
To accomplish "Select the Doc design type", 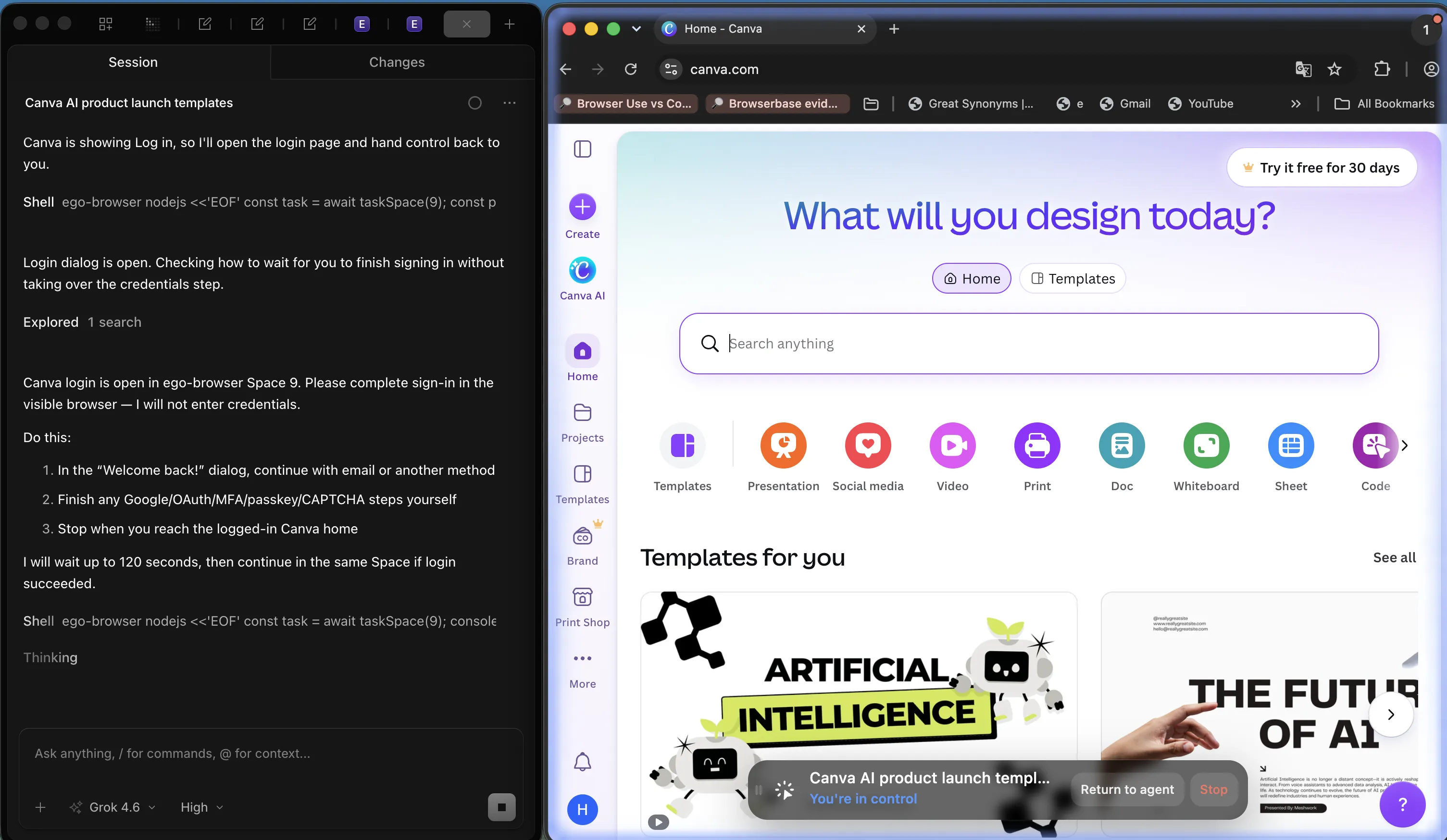I will [1122, 445].
